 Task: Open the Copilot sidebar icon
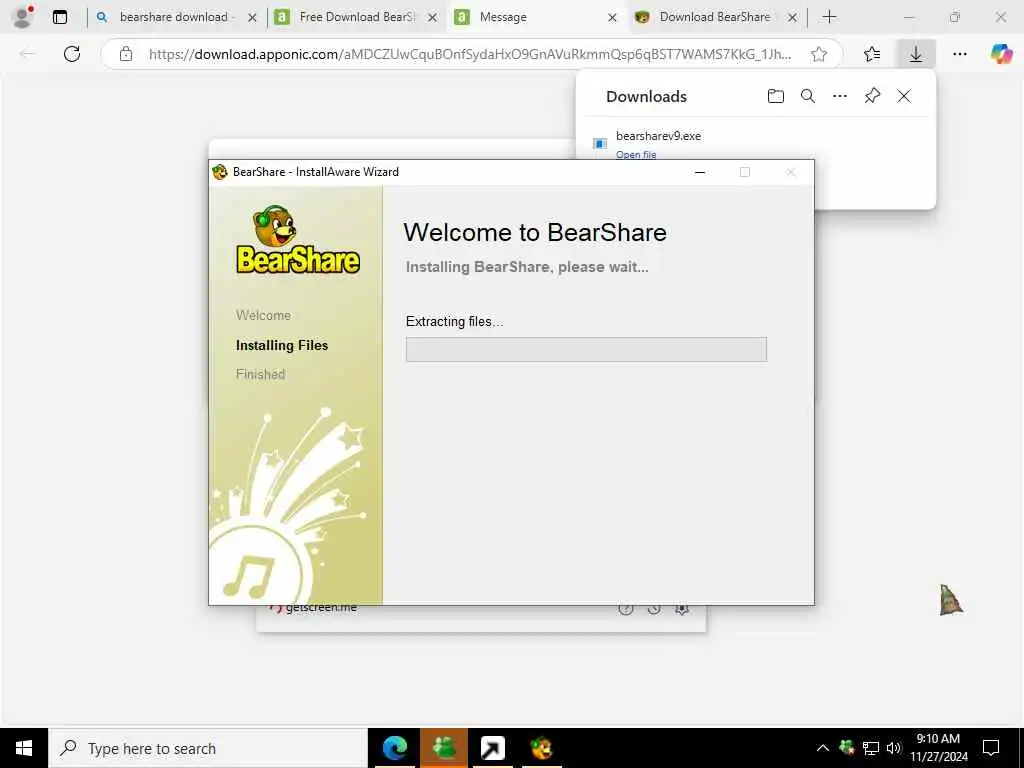click(x=1000, y=54)
